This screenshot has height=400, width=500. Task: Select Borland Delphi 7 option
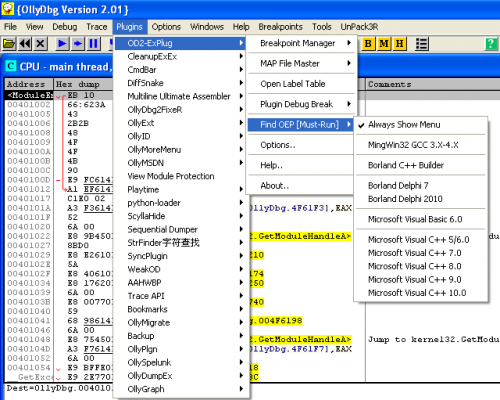coord(421,185)
